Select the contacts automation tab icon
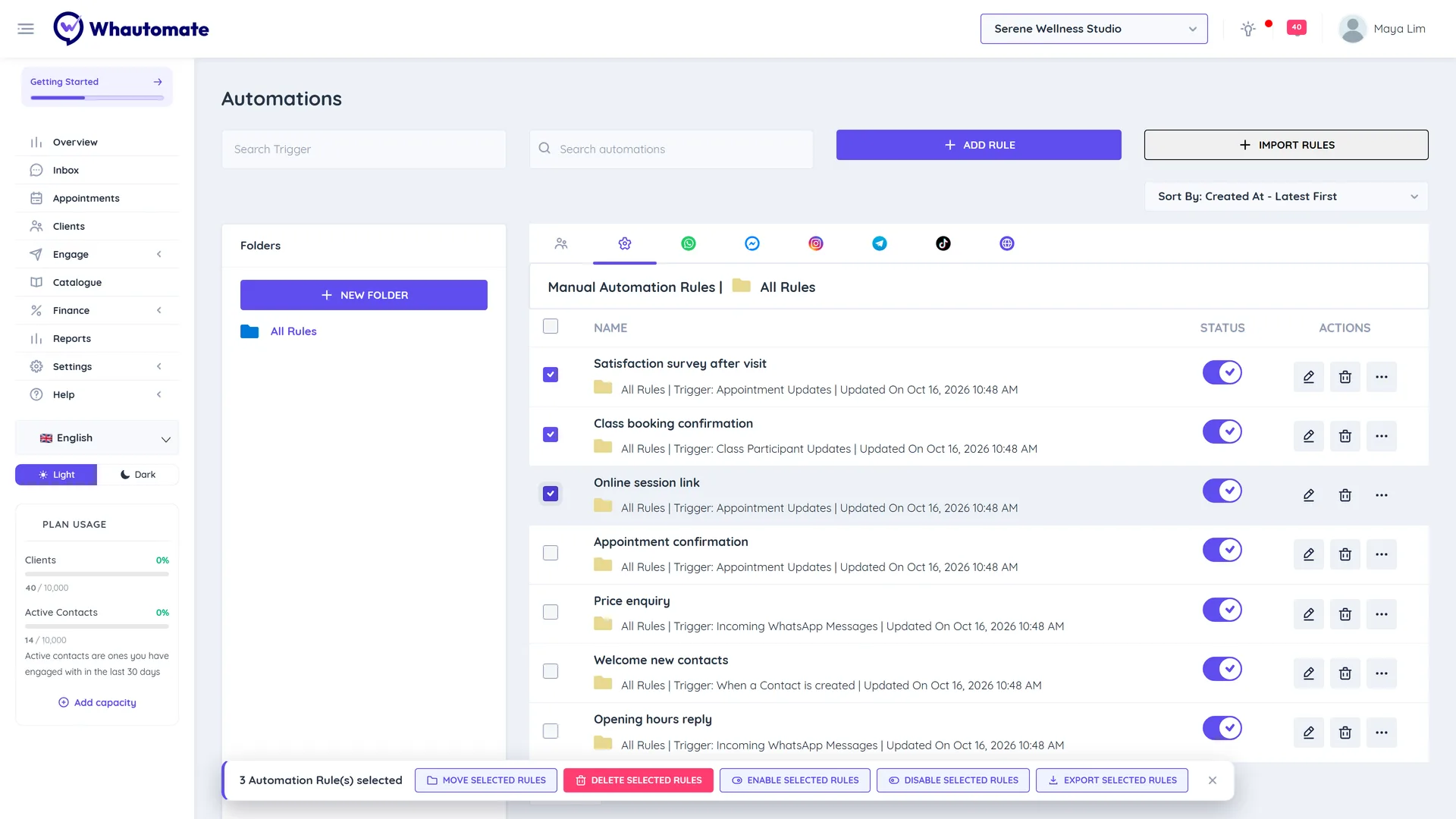Viewport: 1456px width, 819px height. click(x=561, y=243)
